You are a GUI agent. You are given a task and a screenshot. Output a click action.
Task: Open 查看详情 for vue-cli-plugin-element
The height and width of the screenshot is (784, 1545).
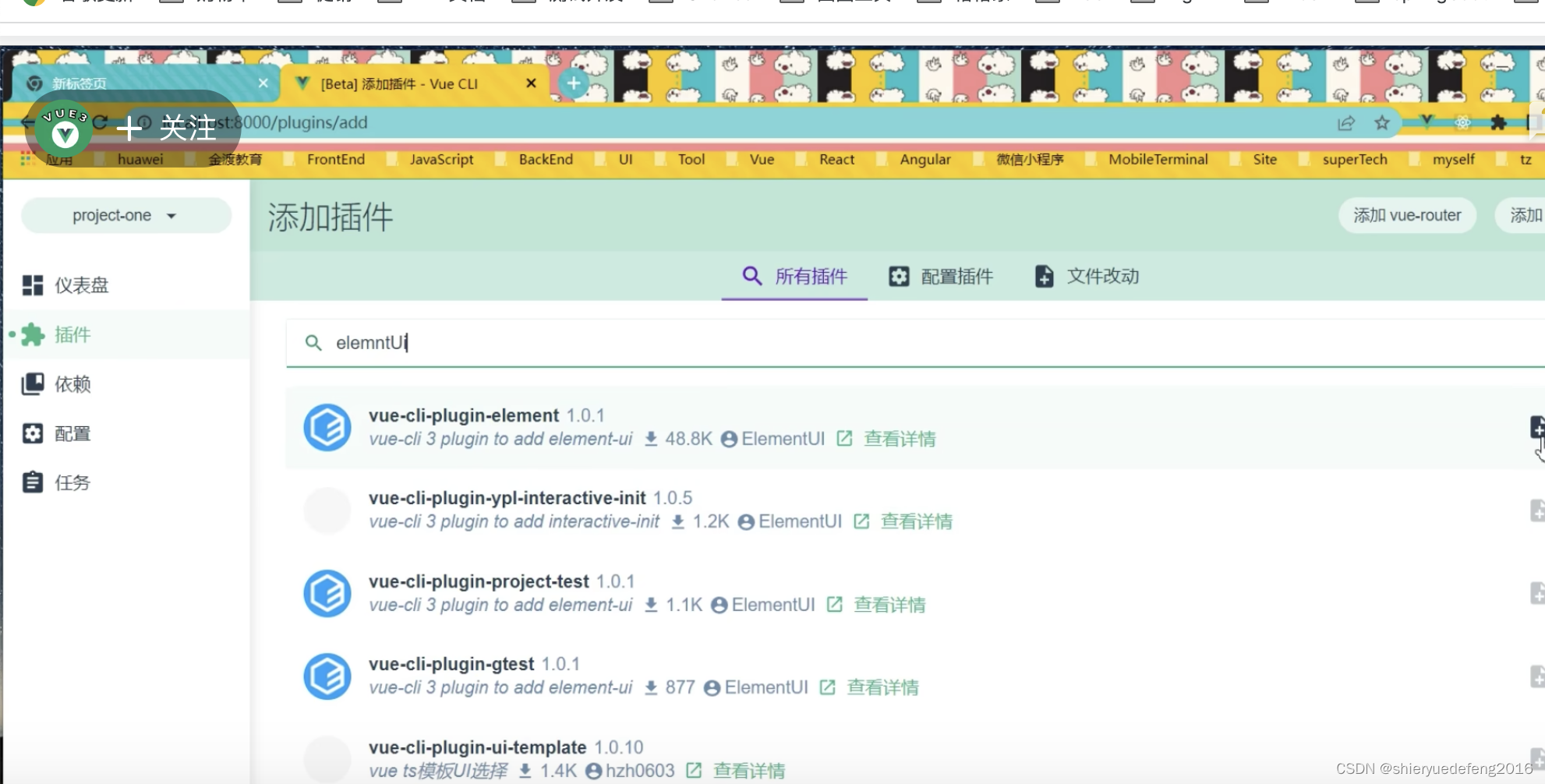[x=899, y=438]
